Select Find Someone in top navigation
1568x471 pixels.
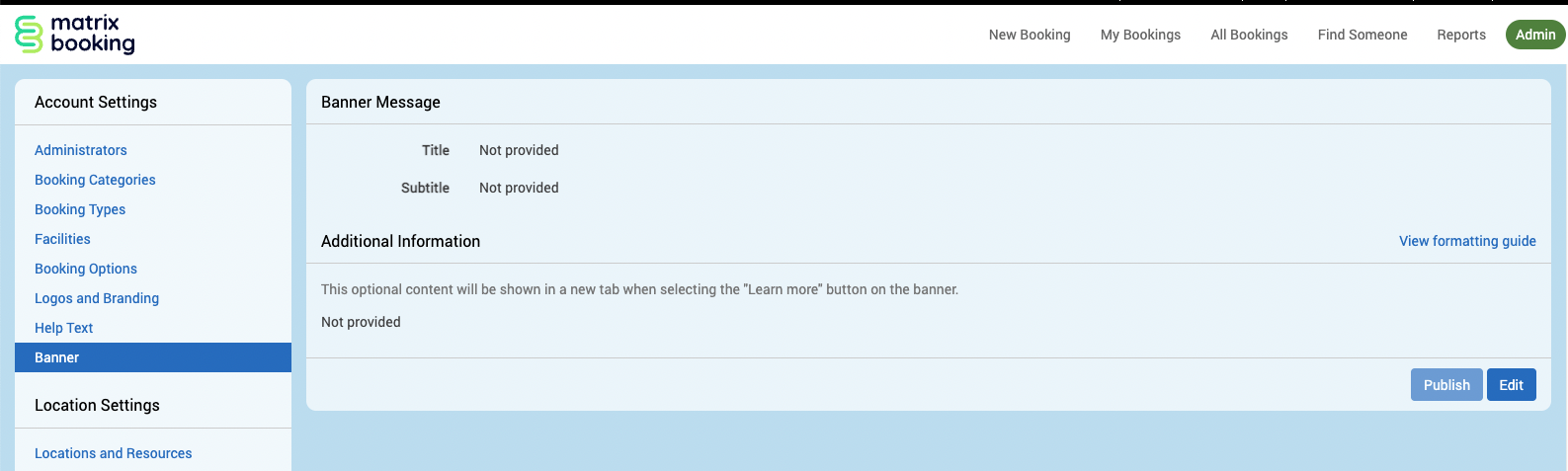click(1362, 35)
